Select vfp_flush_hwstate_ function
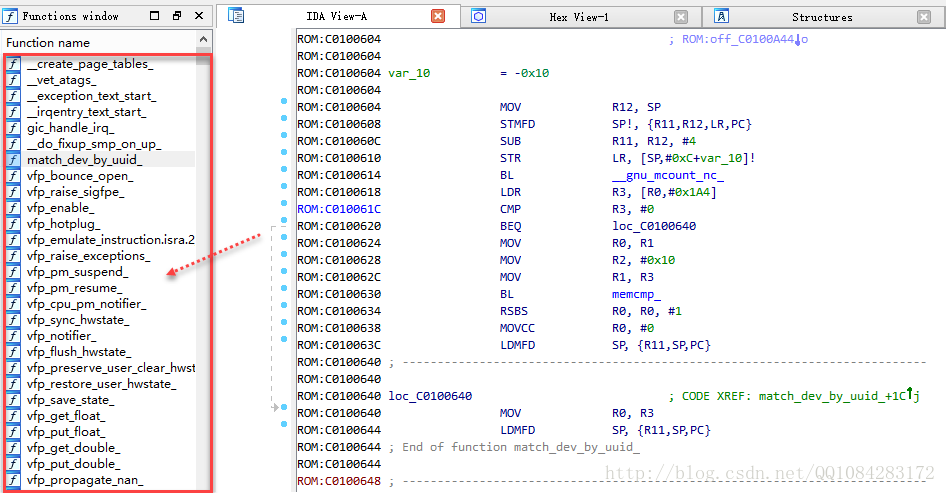Screen dimensions: 946x493 [x=79, y=352]
